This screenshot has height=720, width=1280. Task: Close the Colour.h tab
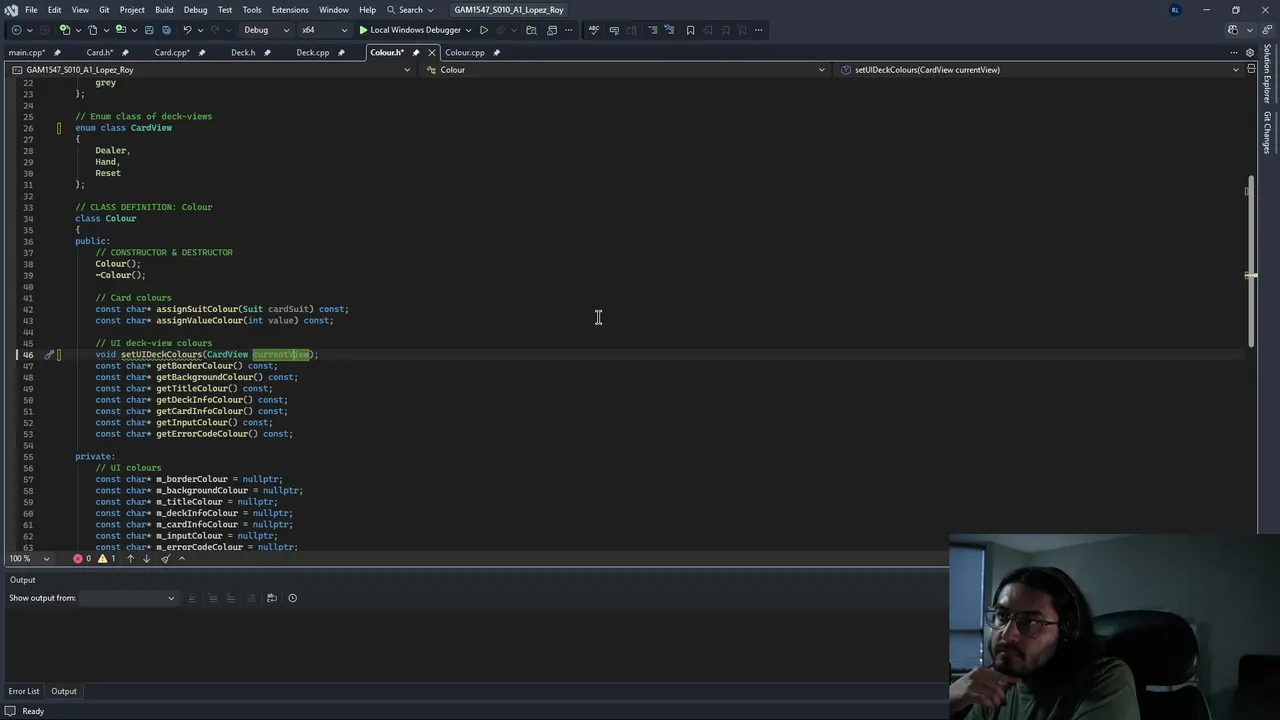click(432, 52)
